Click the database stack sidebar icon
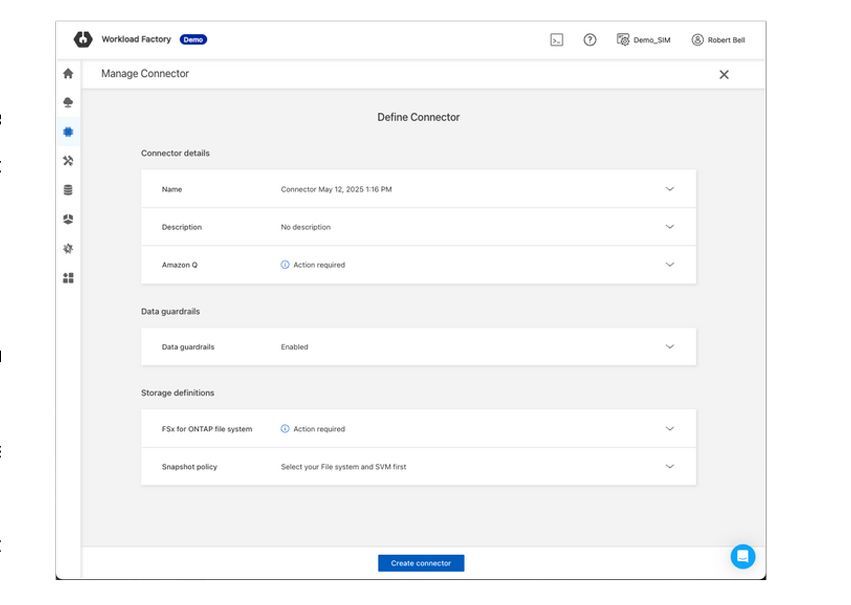The width and height of the screenshot is (851, 605). click(x=68, y=190)
